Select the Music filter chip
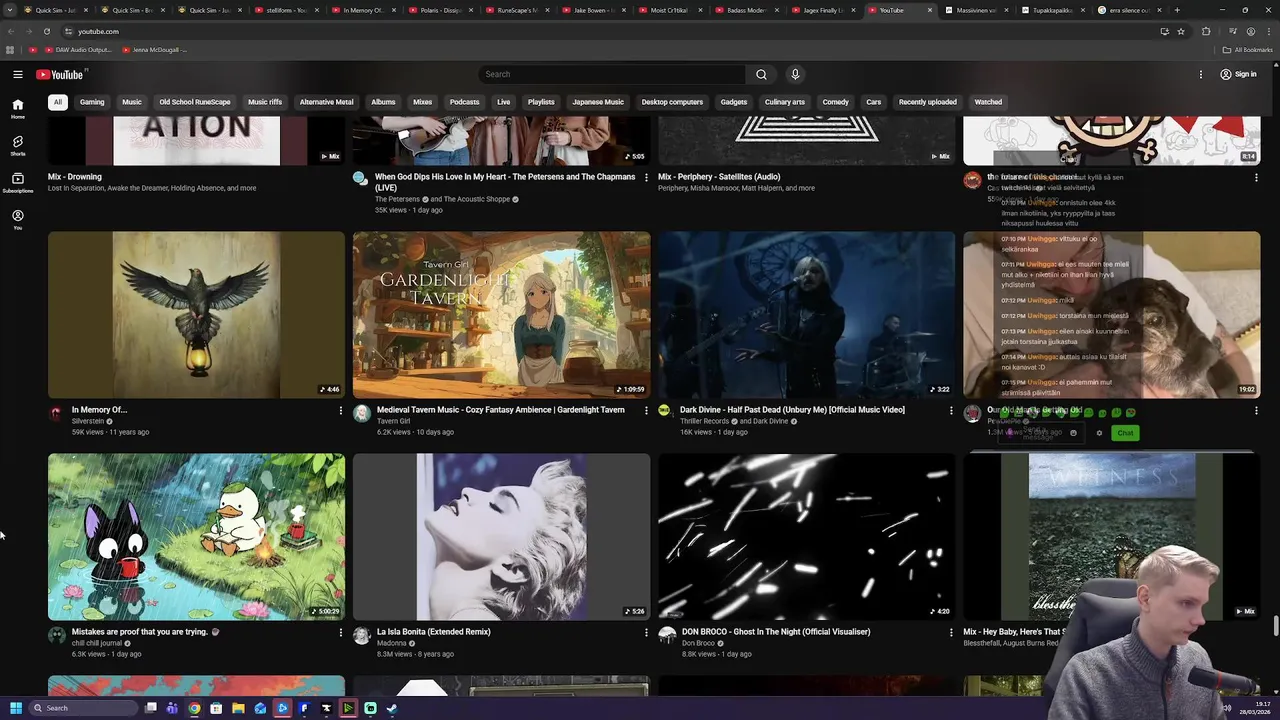The height and width of the screenshot is (720, 1280). click(132, 102)
